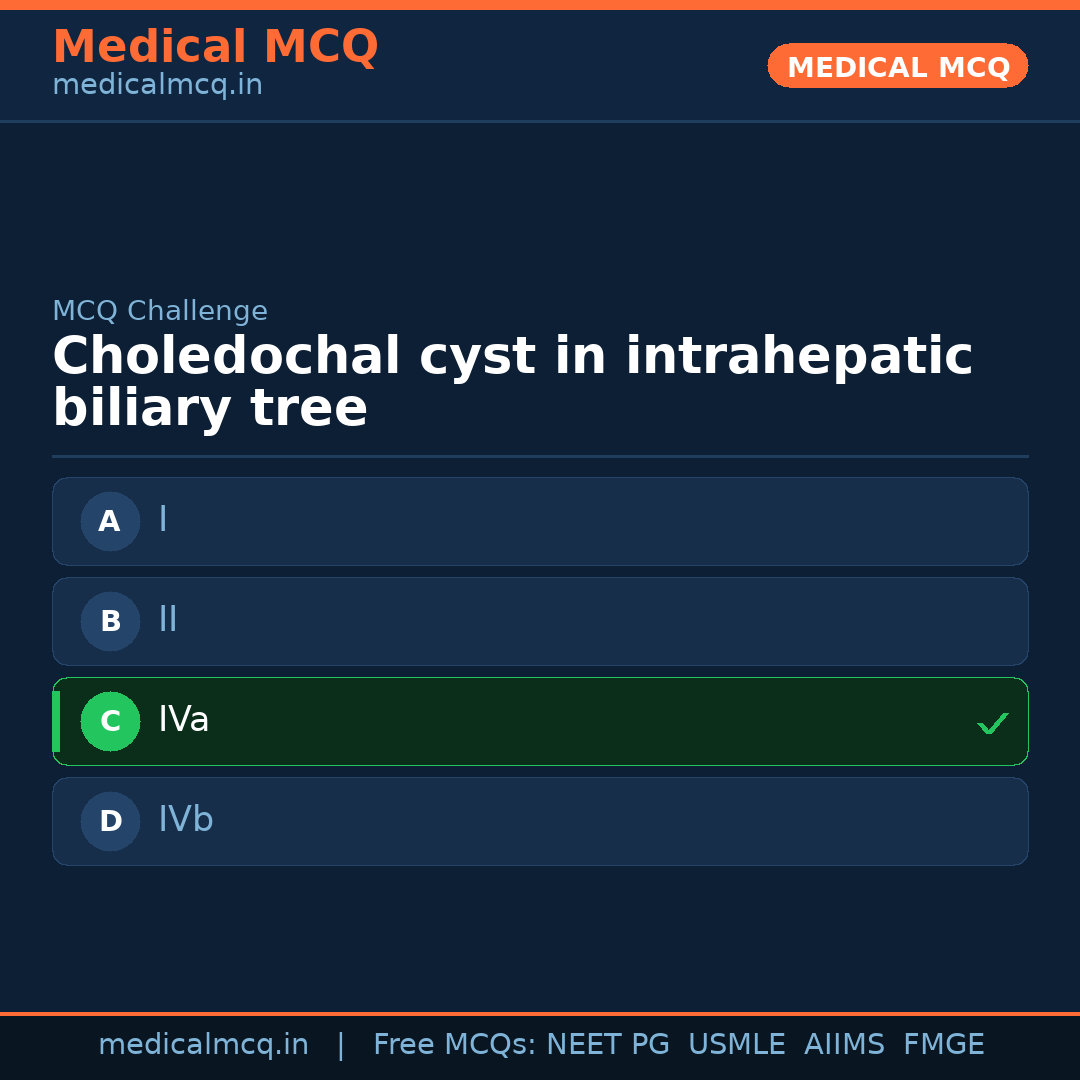Open the medicalmcq.in link under header title
The image size is (1080, 1080).
[x=157, y=86]
